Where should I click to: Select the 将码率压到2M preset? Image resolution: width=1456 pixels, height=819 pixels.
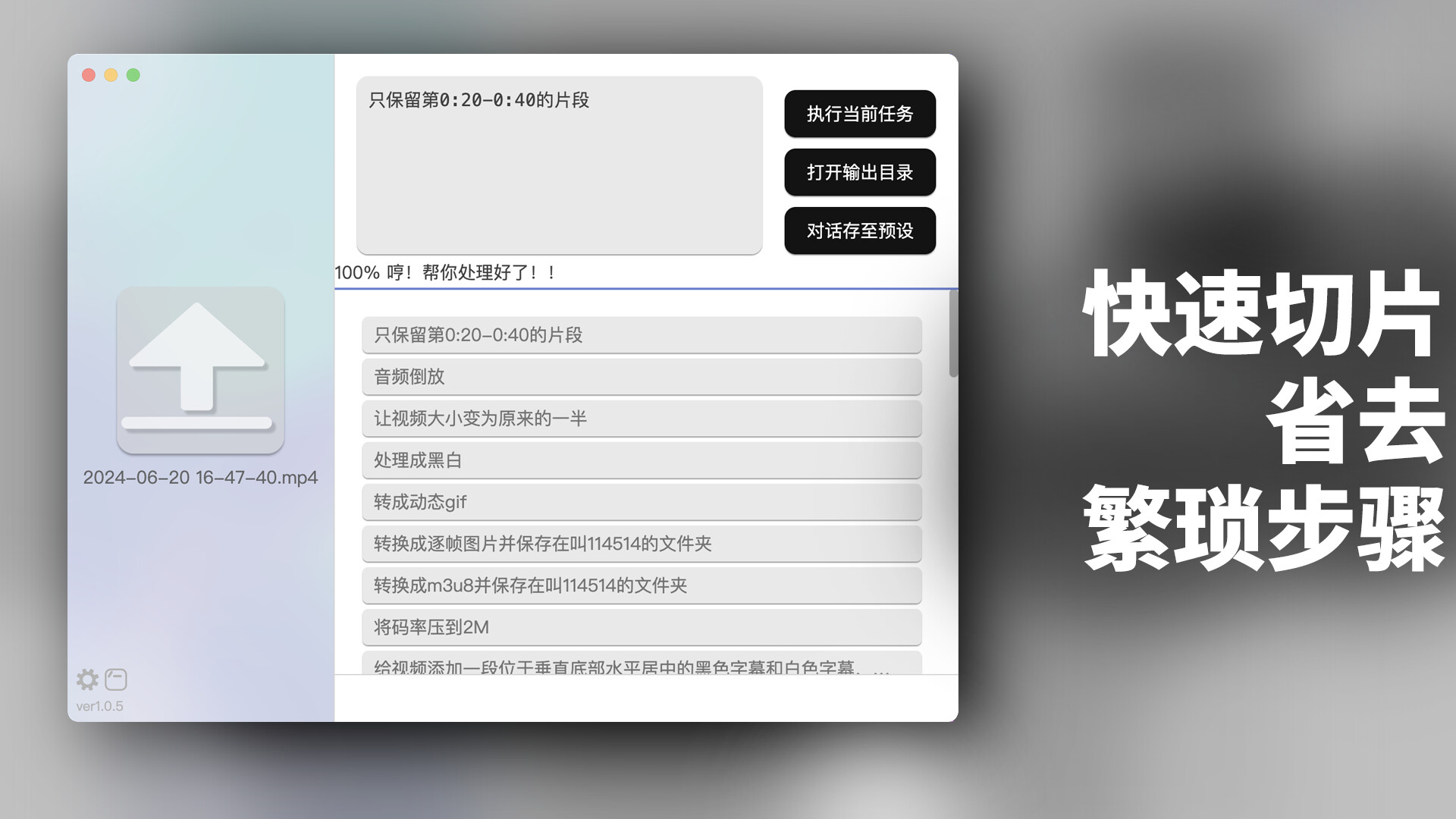642,627
